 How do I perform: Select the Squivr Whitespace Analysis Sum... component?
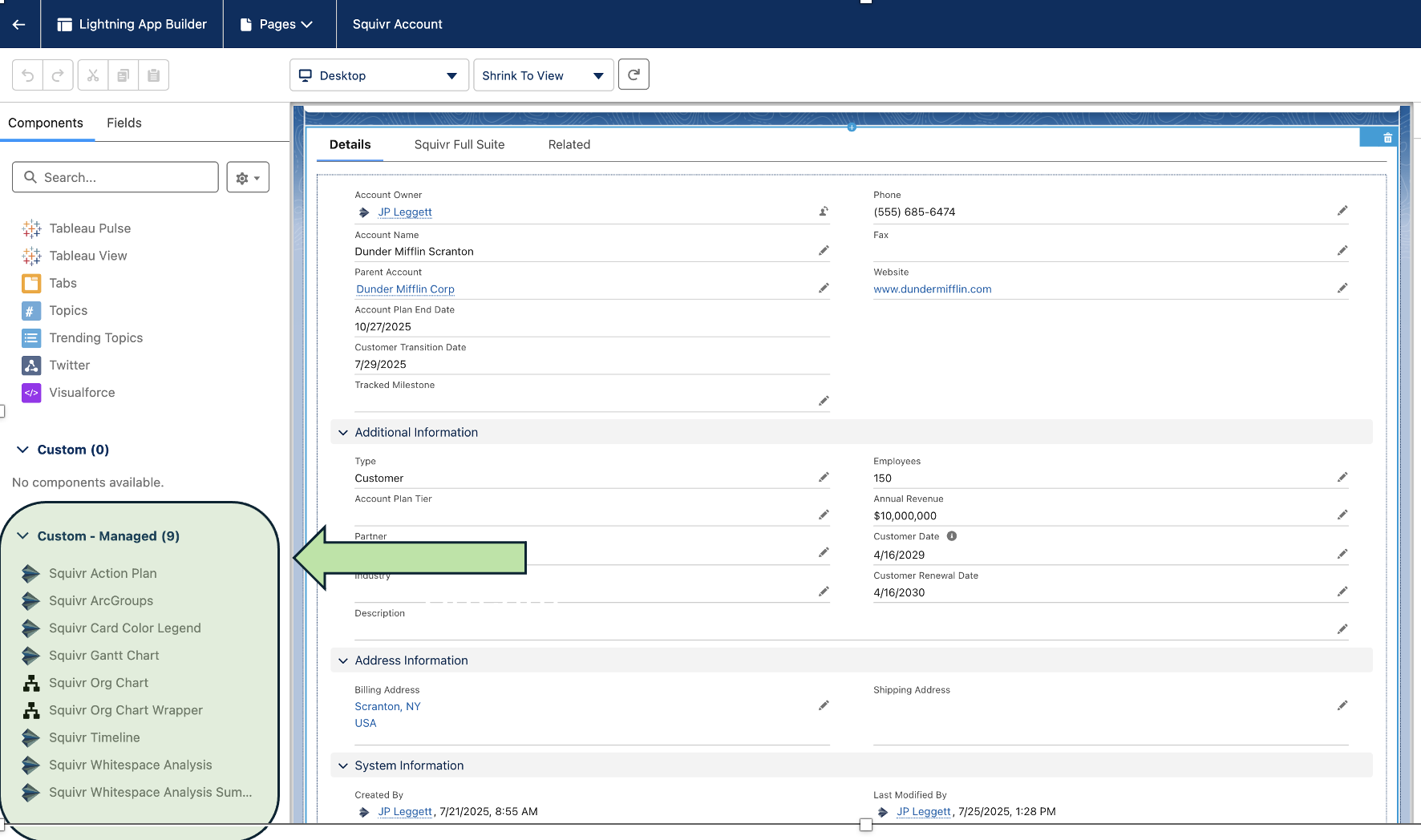click(x=151, y=791)
